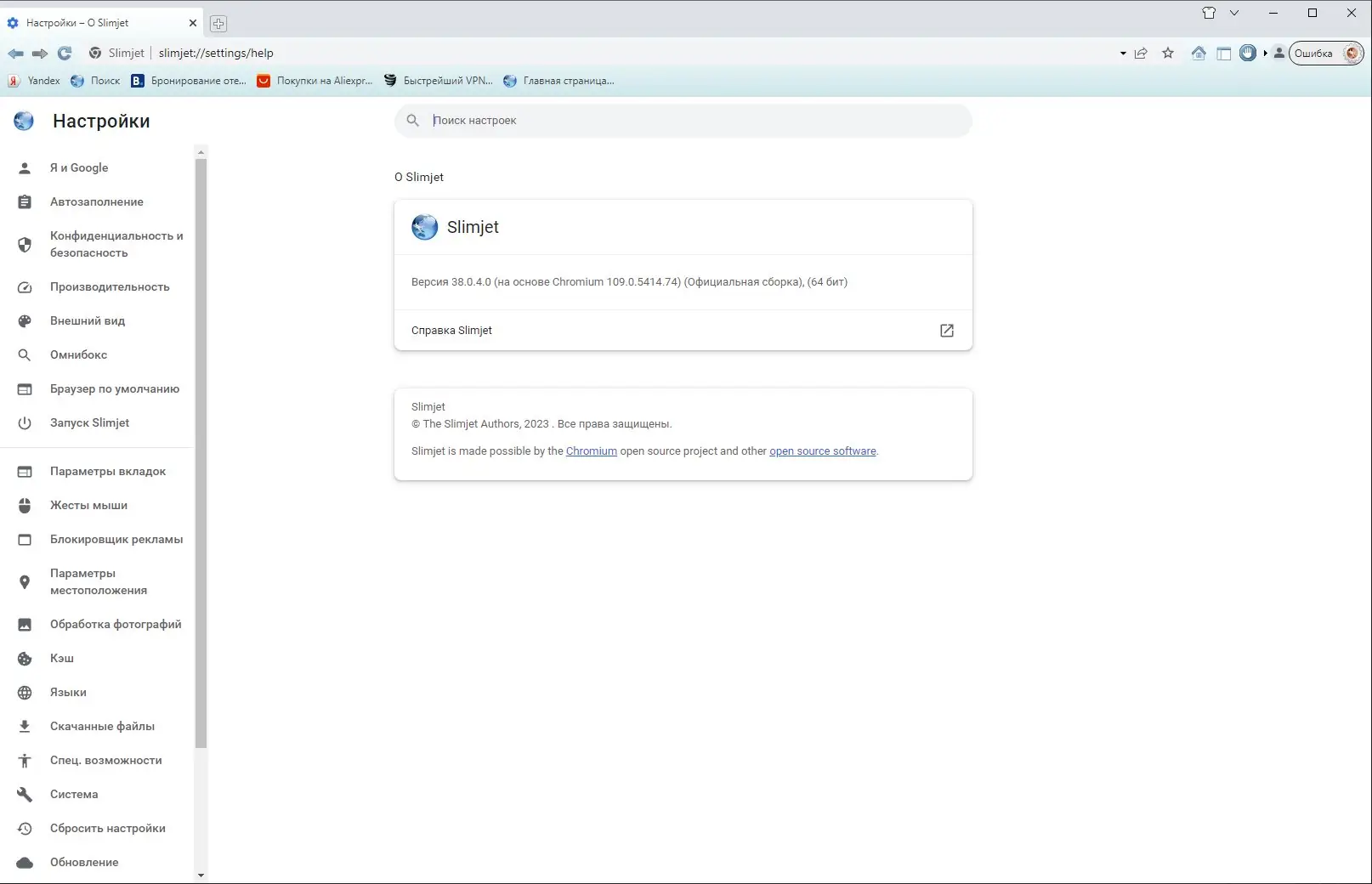Screen dimensions: 1372x884
Task: Expand the address bar history dropdown arrow
Action: click(x=1123, y=54)
